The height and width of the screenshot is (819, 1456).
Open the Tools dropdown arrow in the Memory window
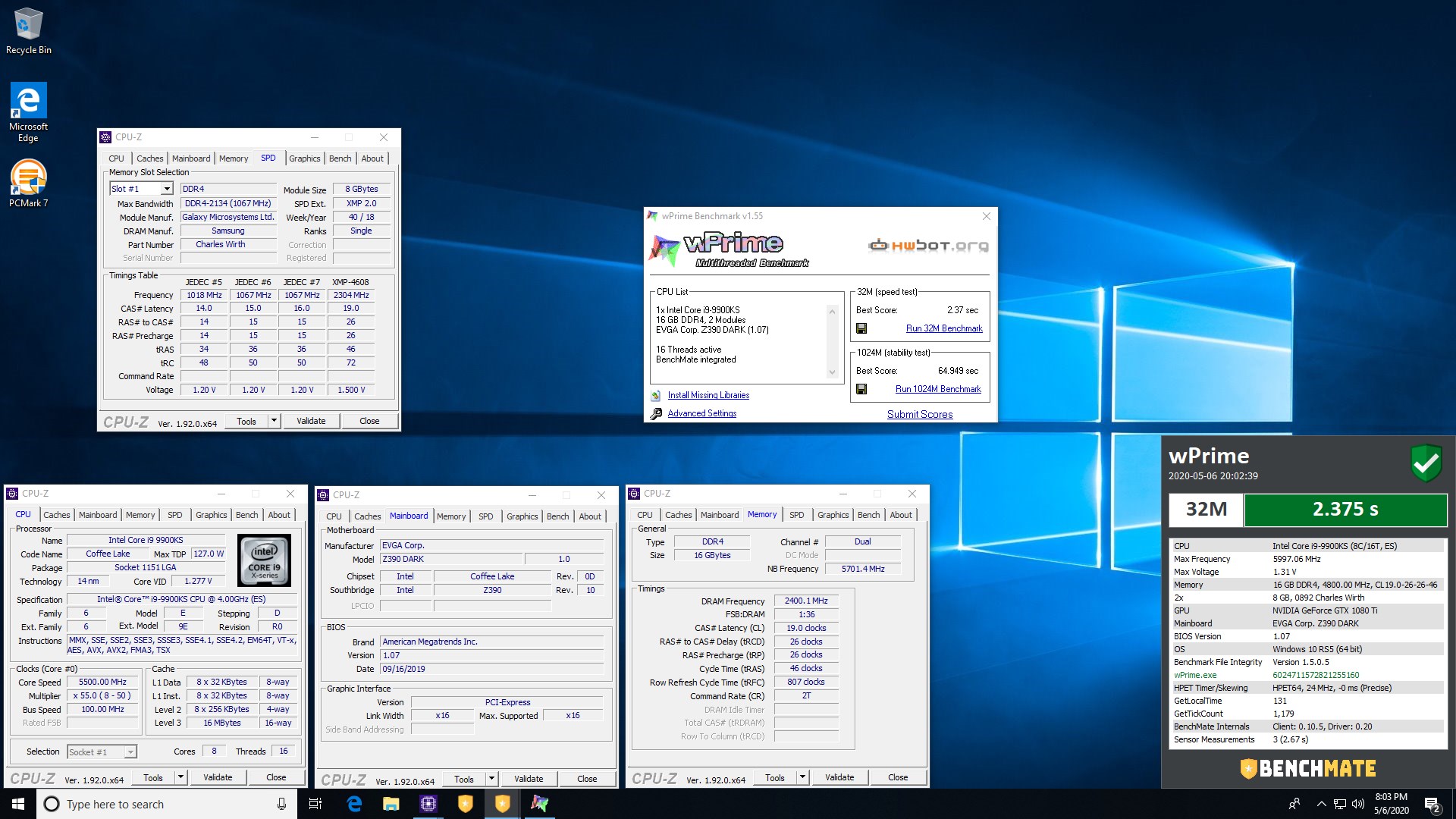point(802,777)
